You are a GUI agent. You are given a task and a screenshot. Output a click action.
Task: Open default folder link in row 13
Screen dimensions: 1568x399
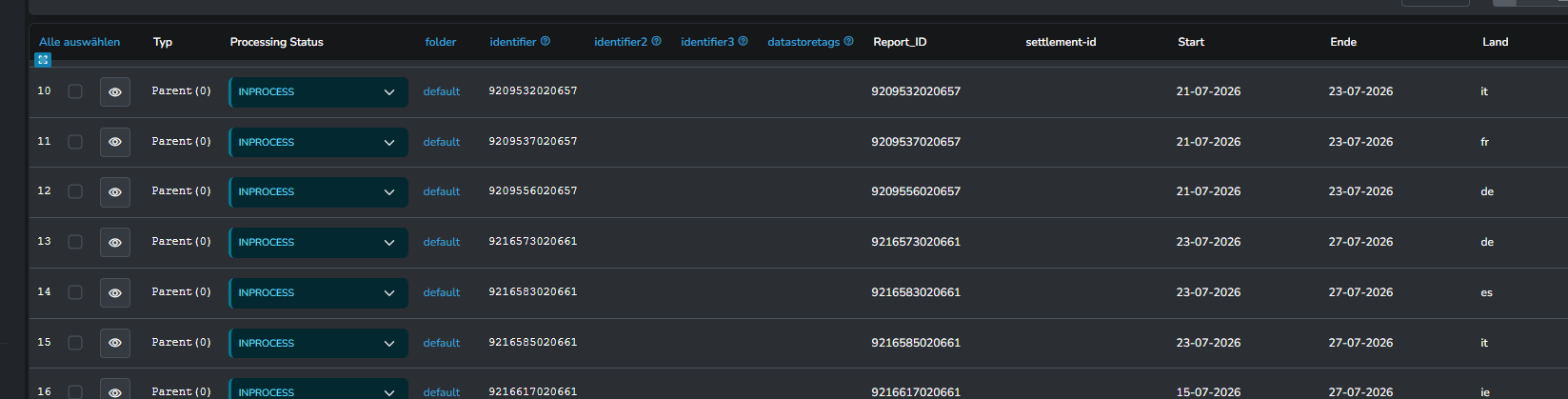pyautogui.click(x=442, y=242)
